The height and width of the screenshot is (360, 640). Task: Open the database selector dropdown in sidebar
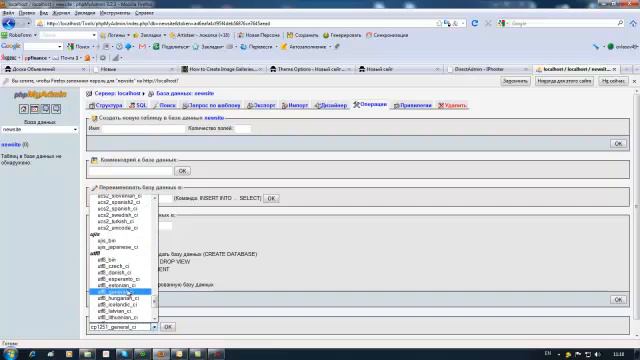(40, 130)
